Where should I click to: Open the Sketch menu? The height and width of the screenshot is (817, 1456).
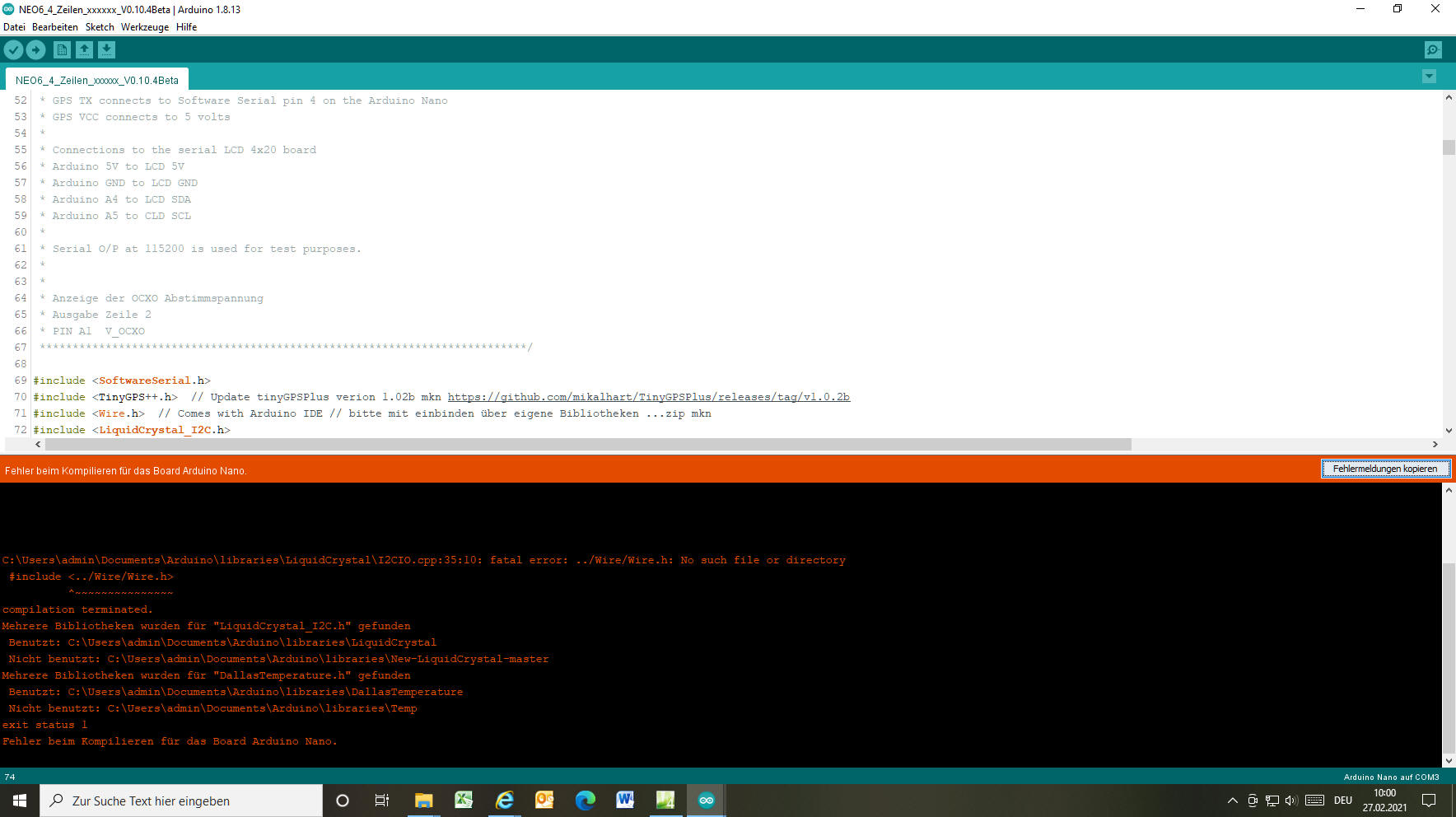click(x=100, y=27)
